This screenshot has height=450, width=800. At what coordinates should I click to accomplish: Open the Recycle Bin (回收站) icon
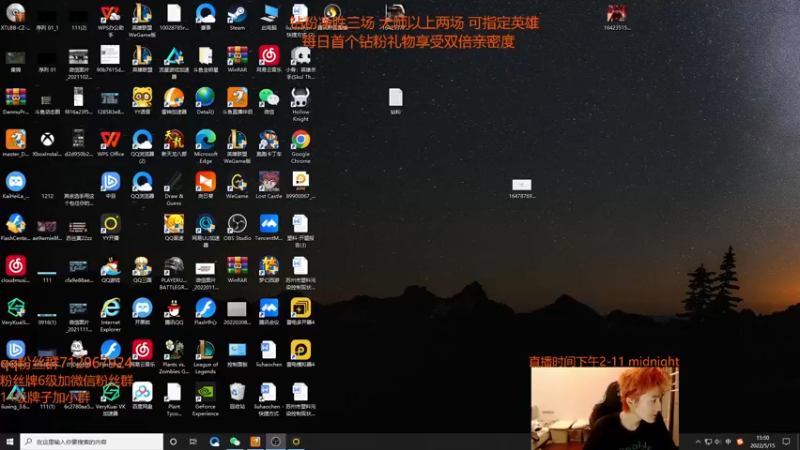coord(237,396)
